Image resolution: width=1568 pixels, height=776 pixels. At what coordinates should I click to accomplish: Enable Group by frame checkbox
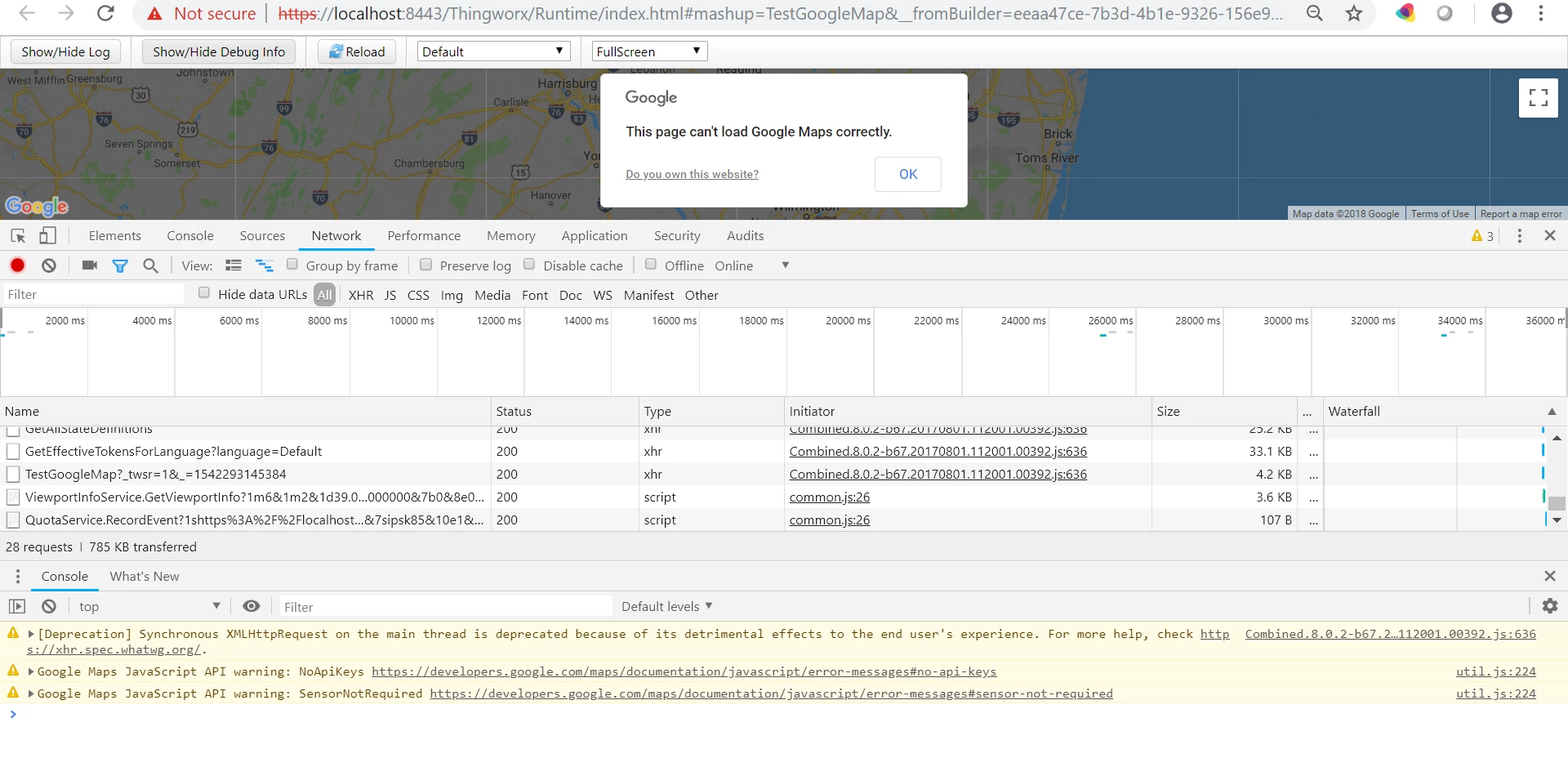(292, 265)
